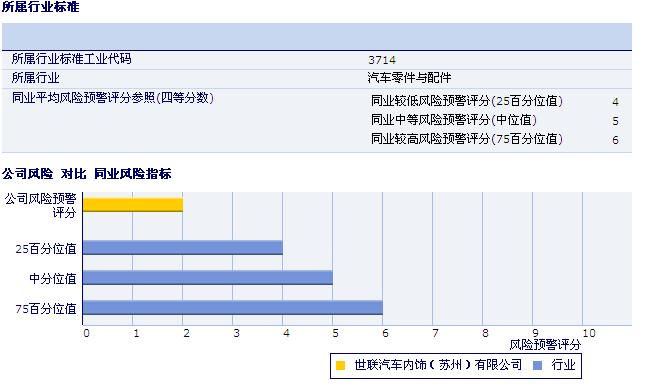
Task: Click 同业较高风险预警评分(75百分位值) text
Action: [x=467, y=139]
